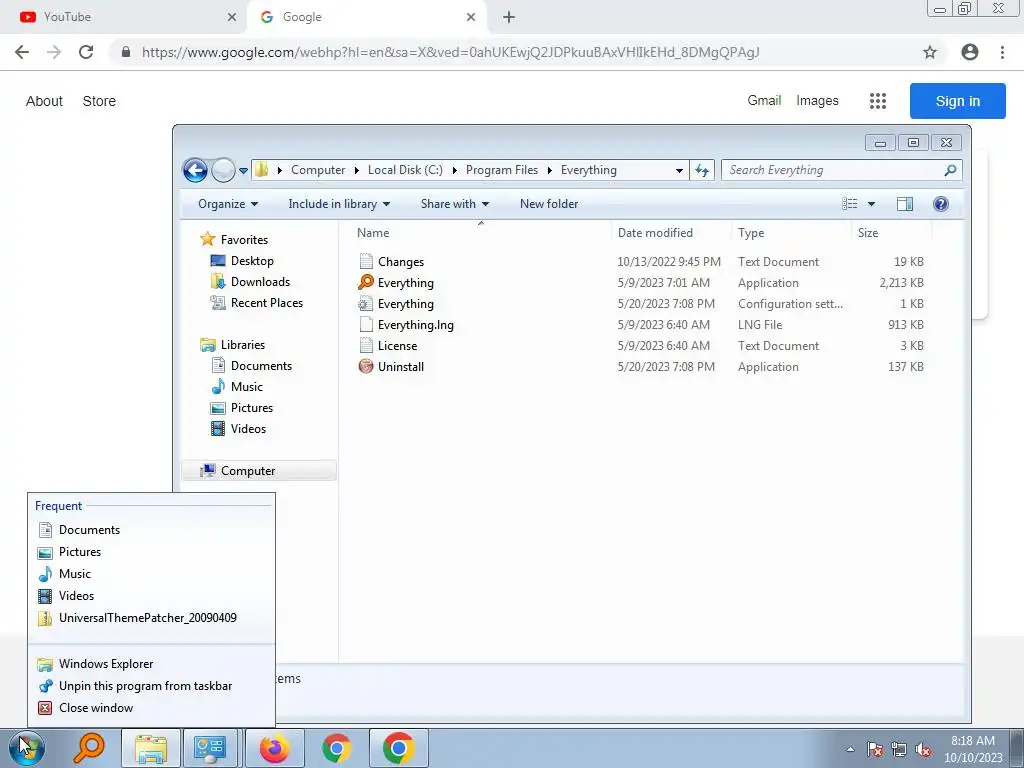Reload the Google page in Chrome
The width and height of the screenshot is (1024, 768).
[86, 52]
